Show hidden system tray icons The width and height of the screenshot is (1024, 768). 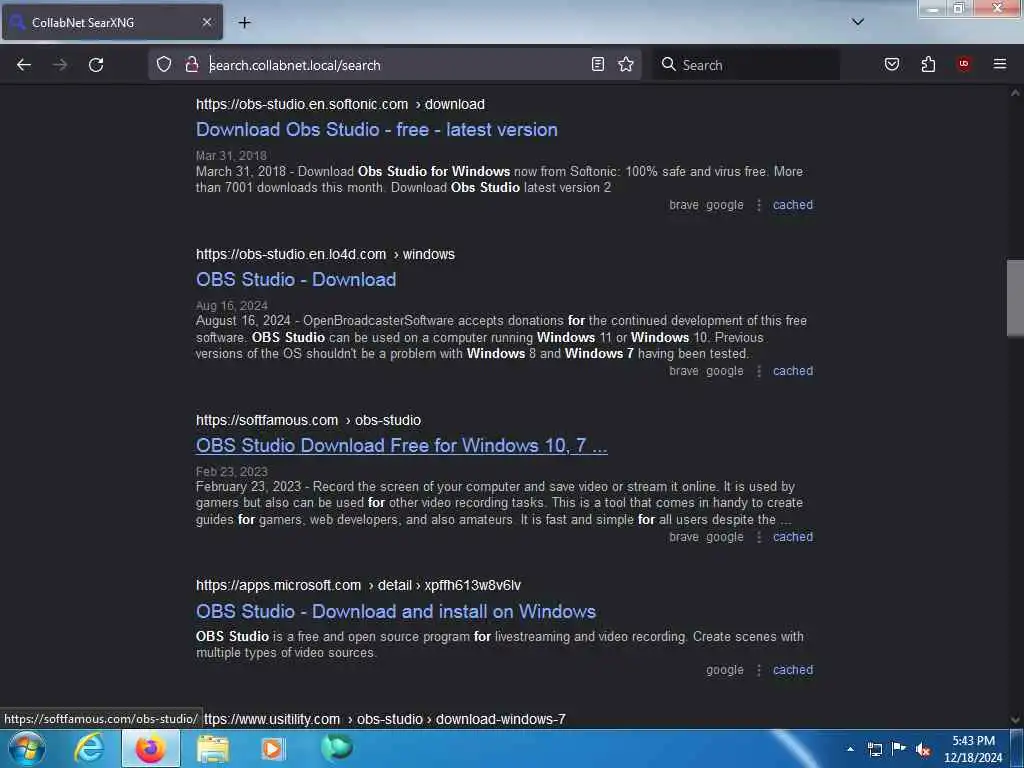pos(850,749)
